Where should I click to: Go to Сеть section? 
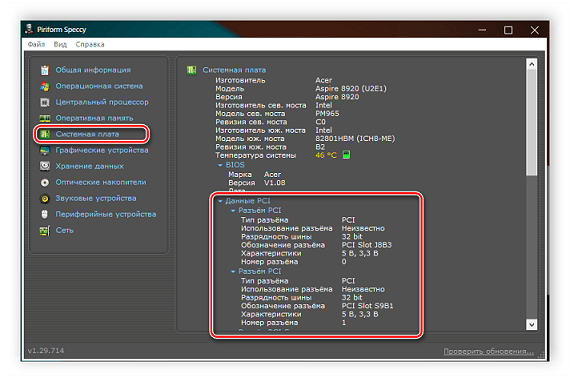64,230
